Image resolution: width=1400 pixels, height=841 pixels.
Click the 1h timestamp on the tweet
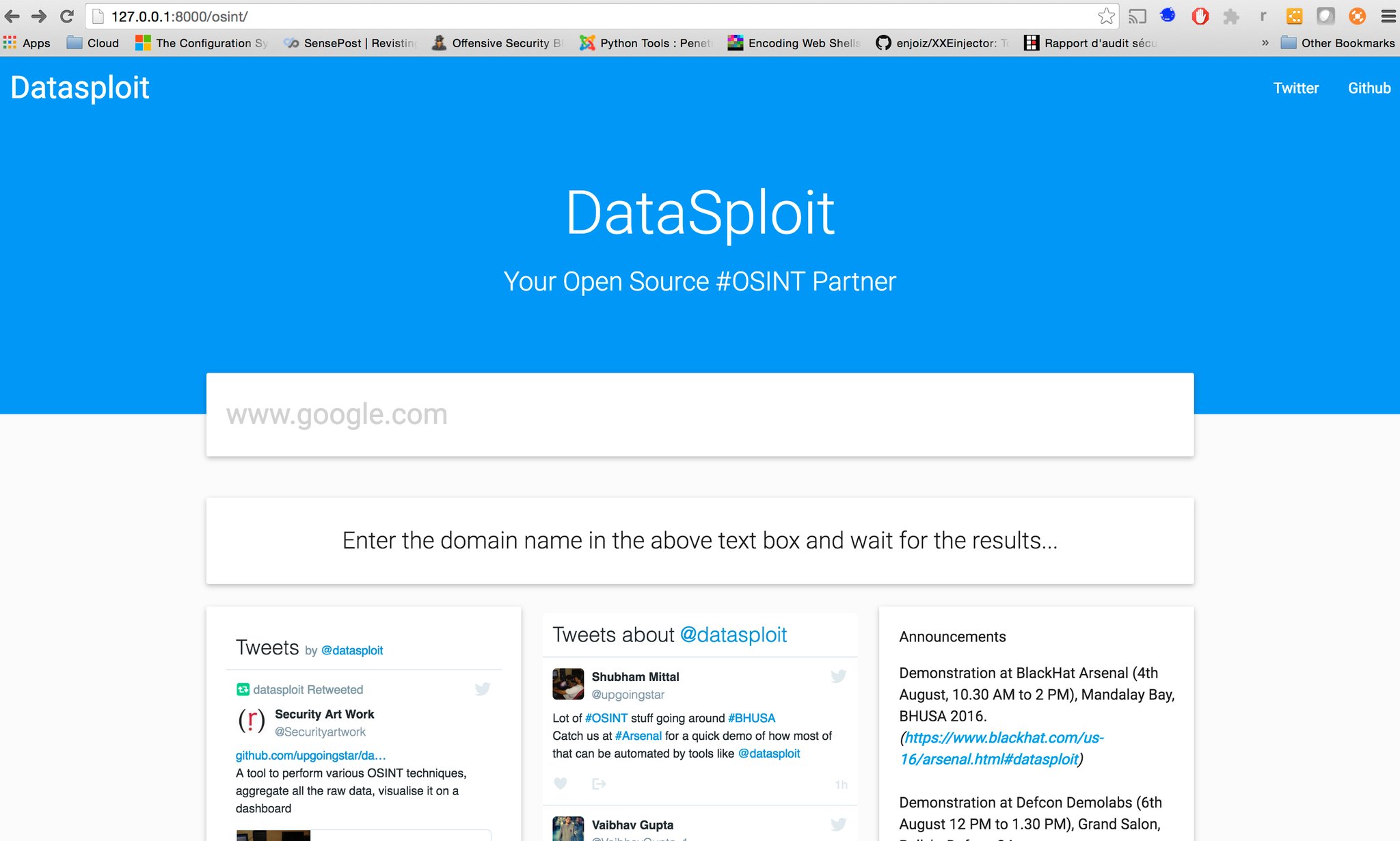(x=841, y=784)
